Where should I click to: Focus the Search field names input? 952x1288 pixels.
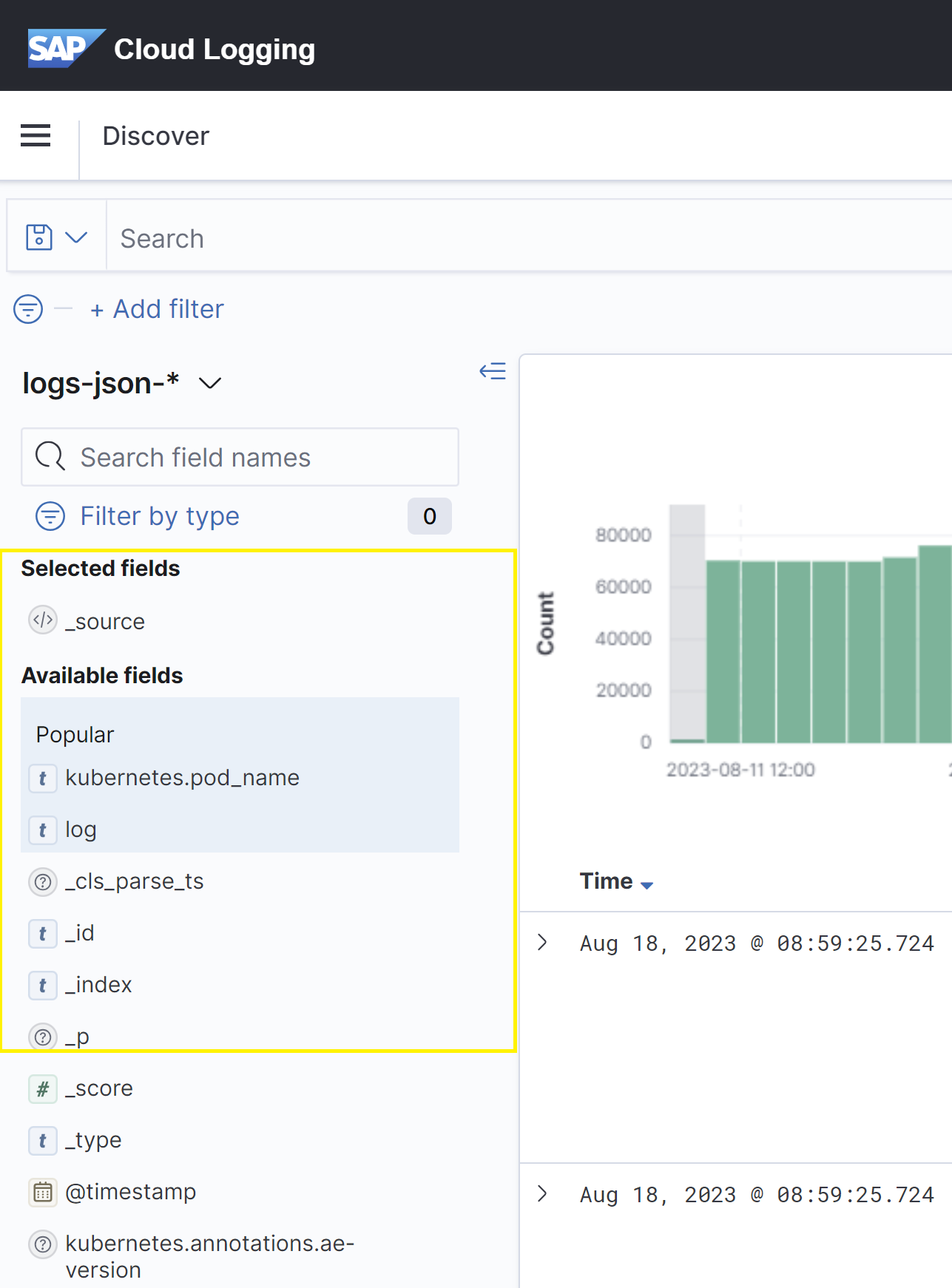240,457
